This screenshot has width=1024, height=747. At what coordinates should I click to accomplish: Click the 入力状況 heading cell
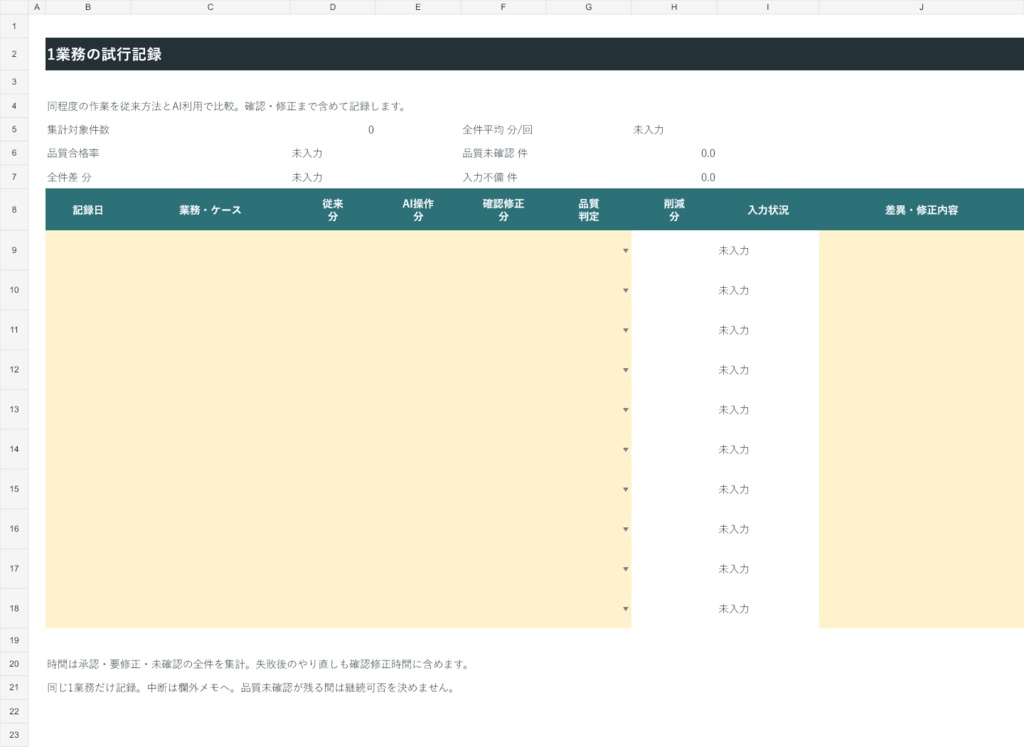pyautogui.click(x=767, y=210)
